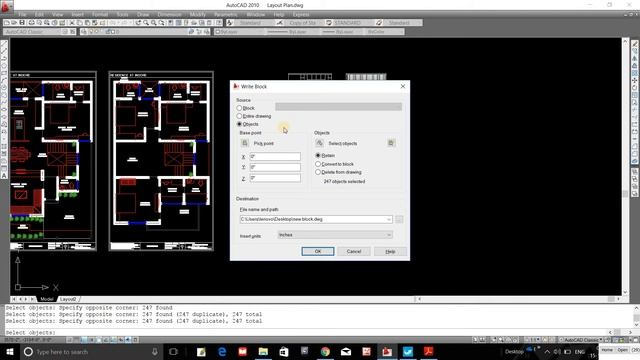Click the Save icon in Standard toolbar
This screenshot has width=640, height=360.
pyautogui.click(x=22, y=23)
